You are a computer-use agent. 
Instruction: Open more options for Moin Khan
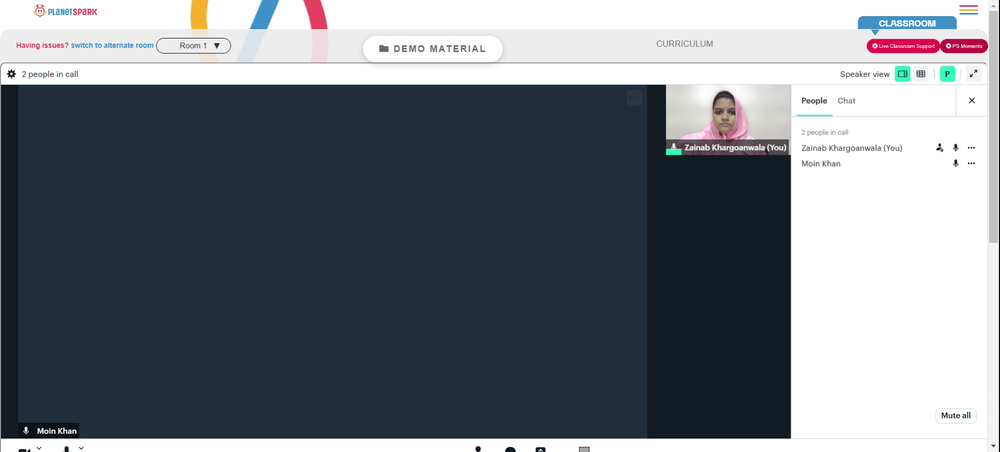[x=971, y=164]
